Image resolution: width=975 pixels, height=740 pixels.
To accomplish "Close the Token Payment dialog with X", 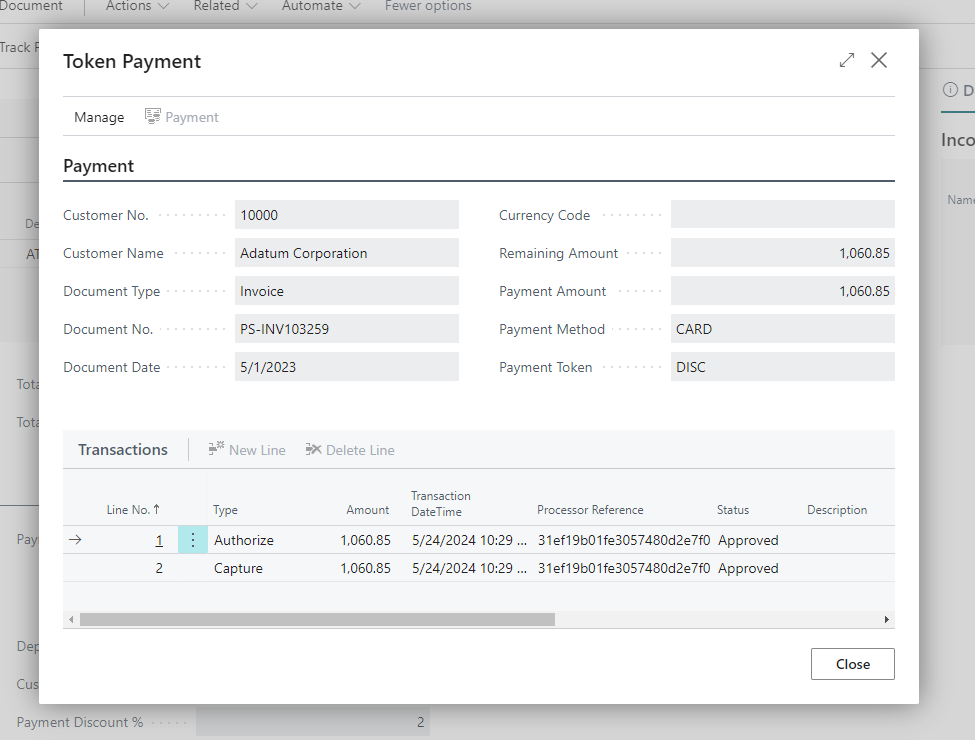I will pos(879,60).
